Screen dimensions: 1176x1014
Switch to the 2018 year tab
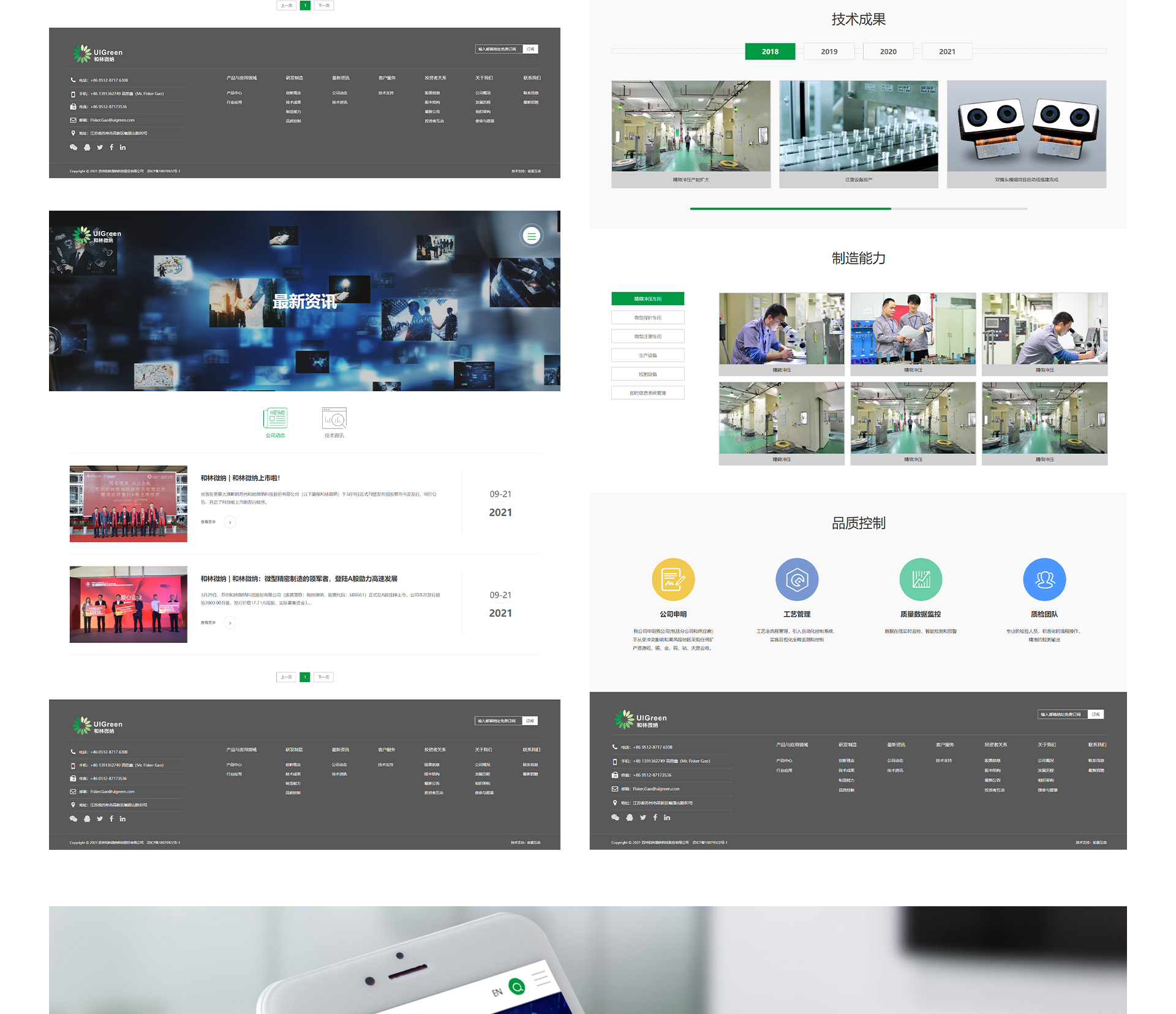[770, 51]
